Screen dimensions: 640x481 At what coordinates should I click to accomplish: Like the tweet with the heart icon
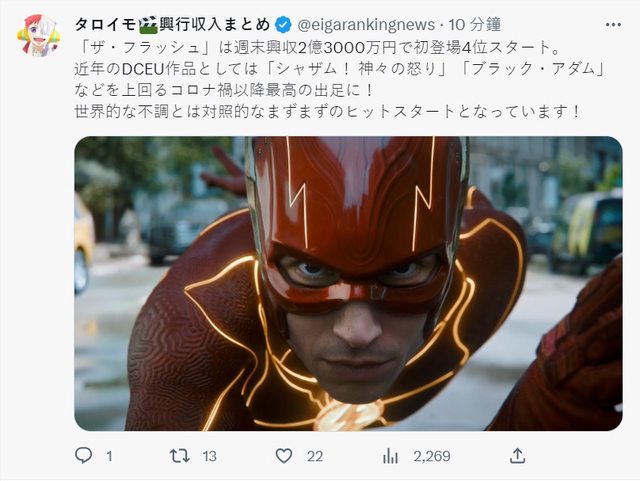(x=284, y=456)
